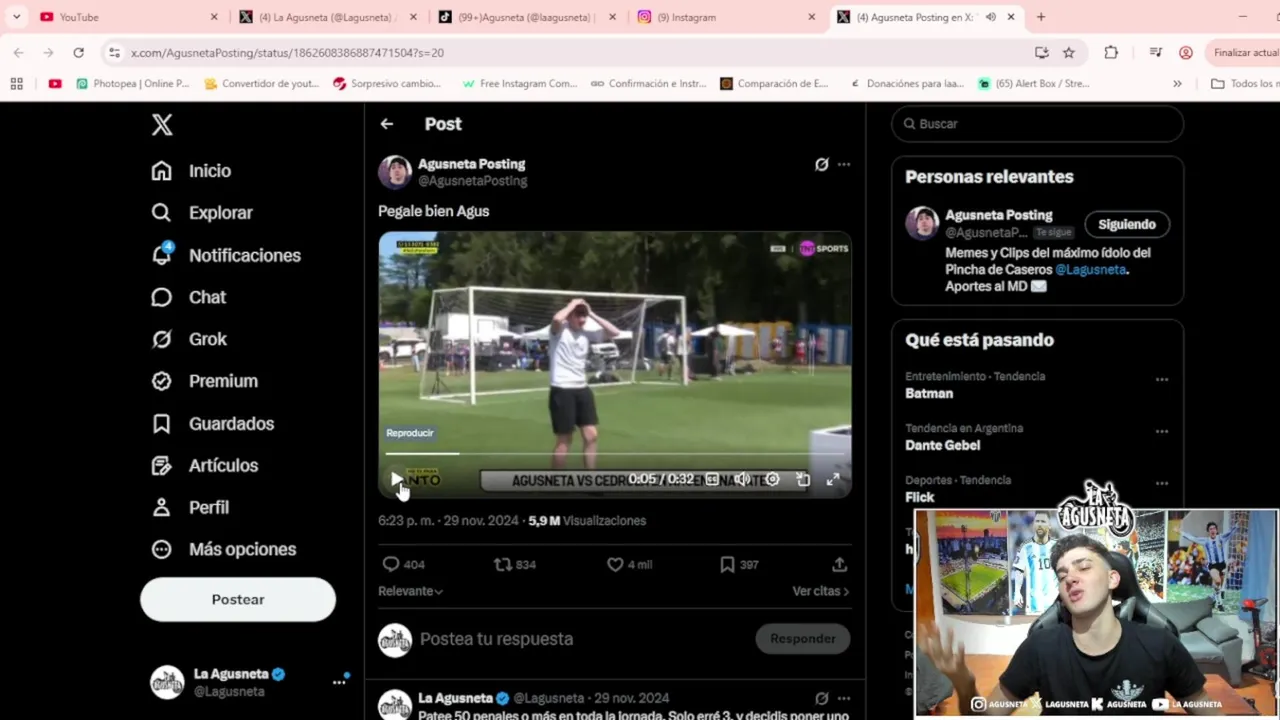Open Agusneta Posting profile avatar in post
Screen dimensions: 1280x720
click(395, 172)
